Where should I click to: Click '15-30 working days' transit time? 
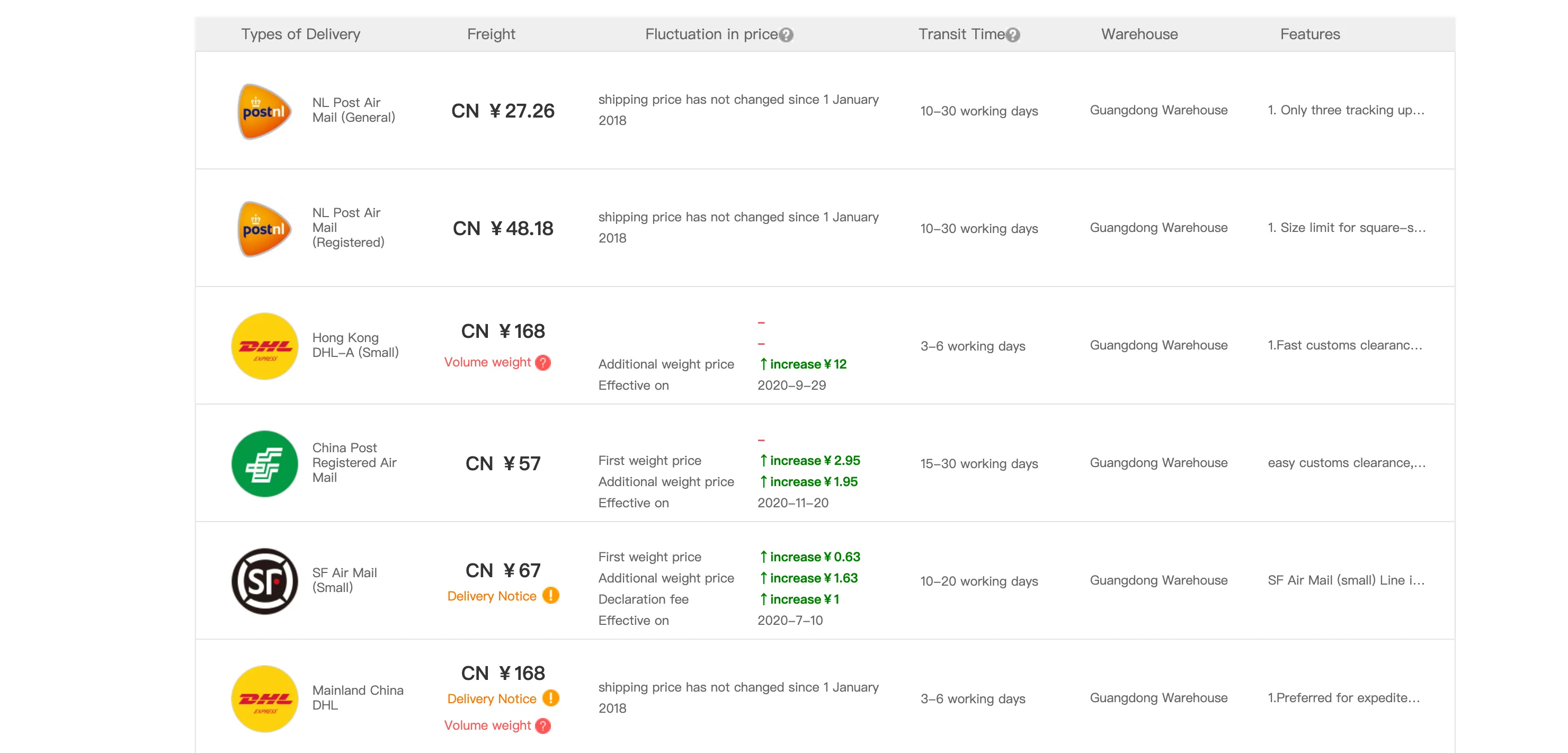pyautogui.click(x=979, y=463)
